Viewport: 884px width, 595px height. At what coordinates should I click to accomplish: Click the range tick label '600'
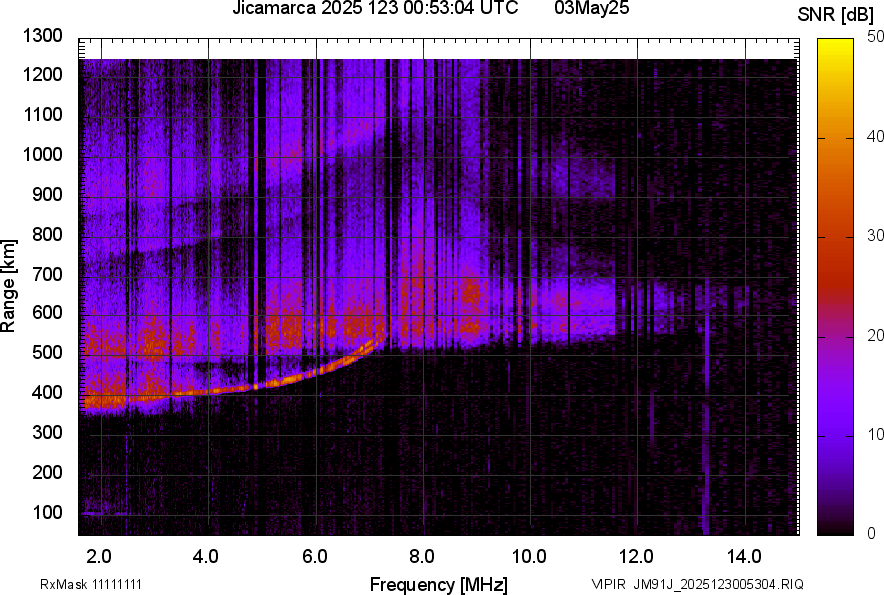[47, 312]
